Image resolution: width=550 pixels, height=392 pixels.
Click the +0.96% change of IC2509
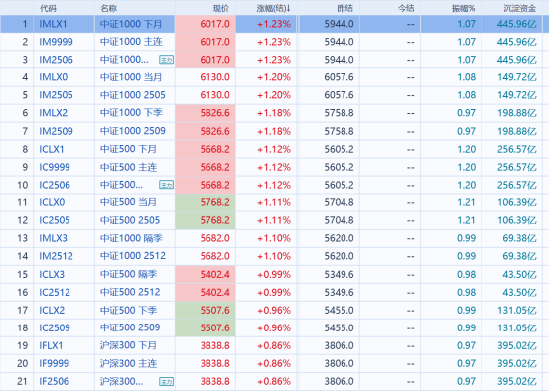click(274, 328)
